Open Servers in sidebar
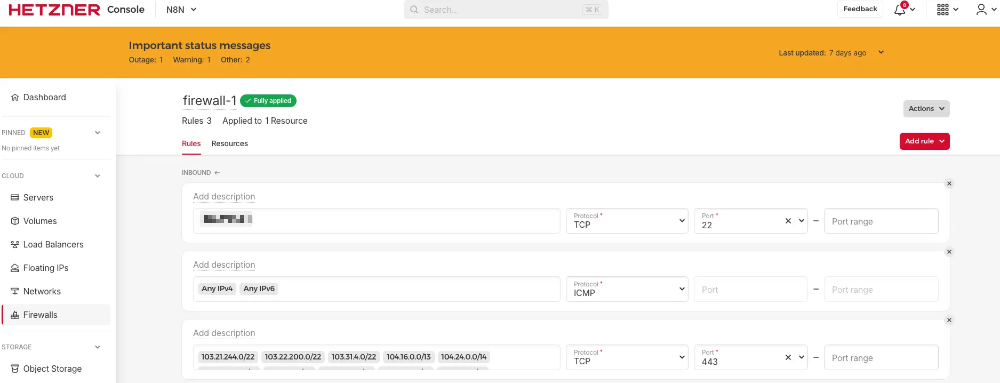 [x=38, y=198]
